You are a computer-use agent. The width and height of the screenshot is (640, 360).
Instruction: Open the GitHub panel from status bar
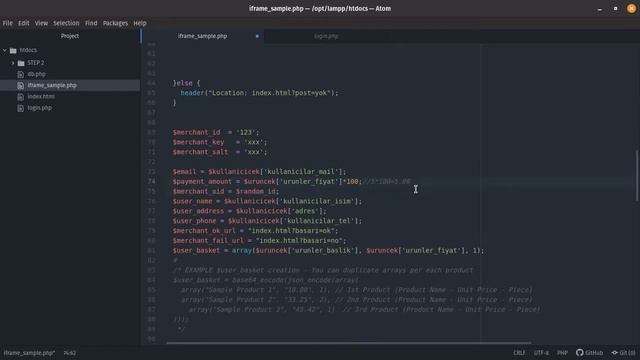click(589, 353)
